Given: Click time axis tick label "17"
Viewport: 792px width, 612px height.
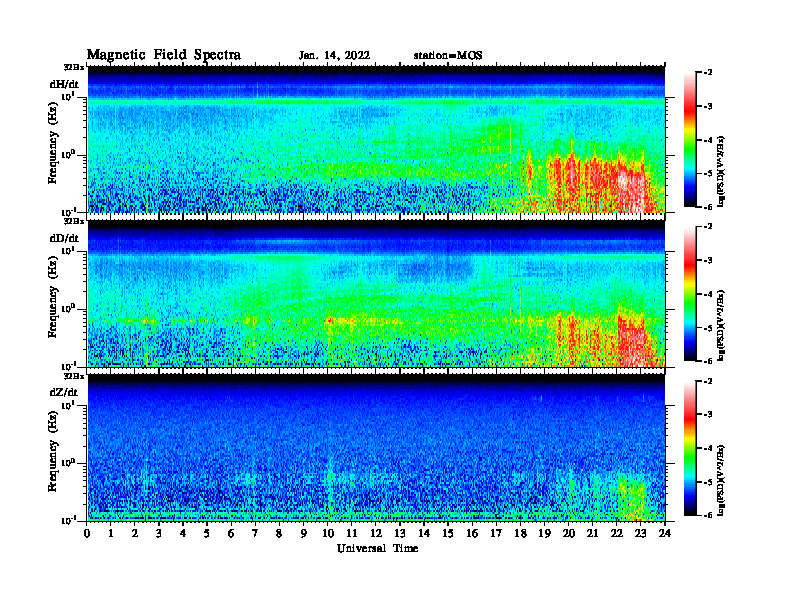Looking at the screenshot, I should (x=497, y=533).
